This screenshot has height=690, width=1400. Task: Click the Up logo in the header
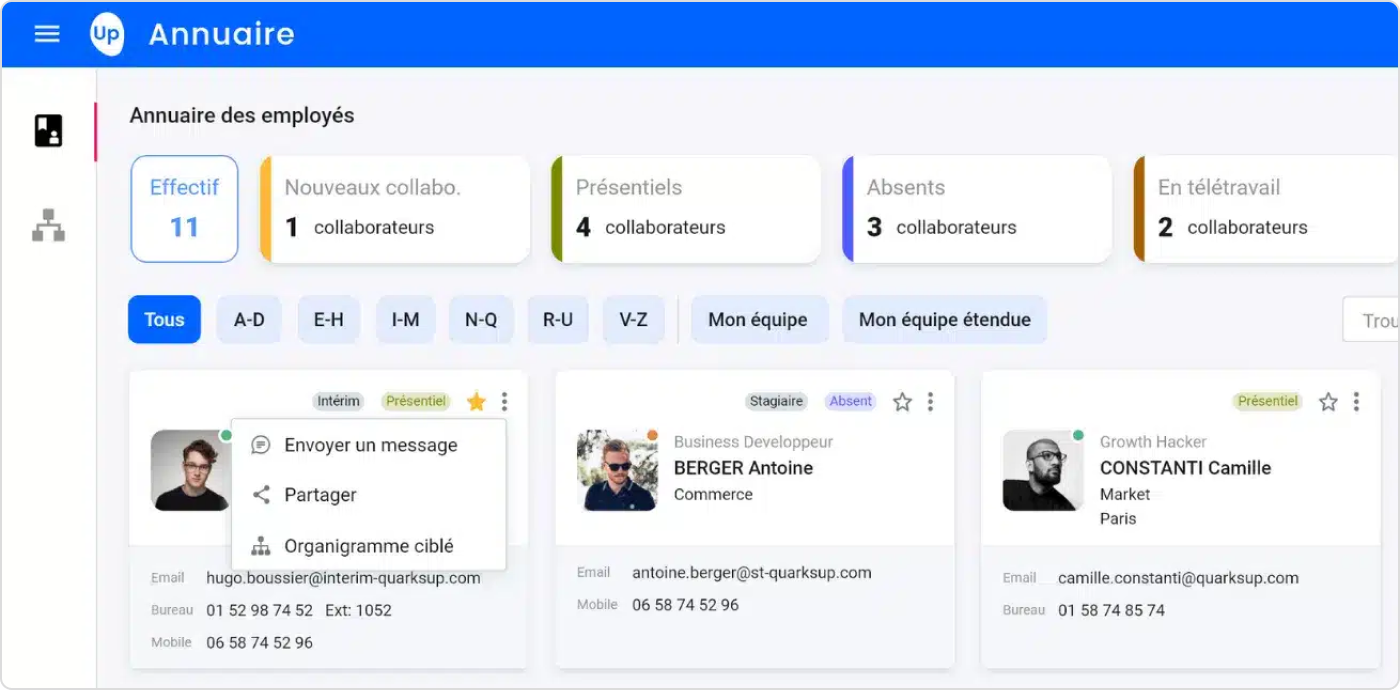[x=107, y=34]
